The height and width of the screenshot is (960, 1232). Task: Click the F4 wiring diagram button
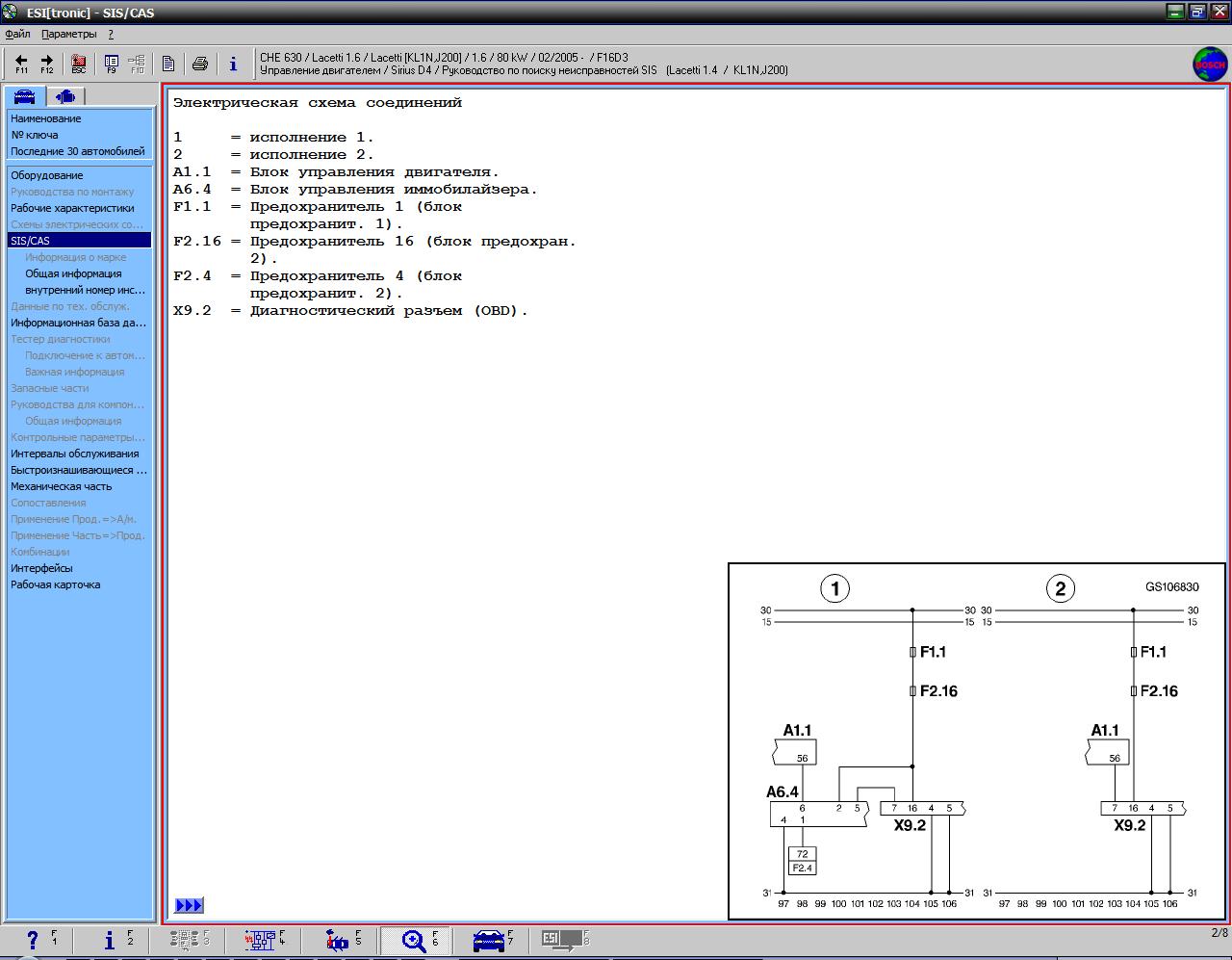tap(265, 941)
